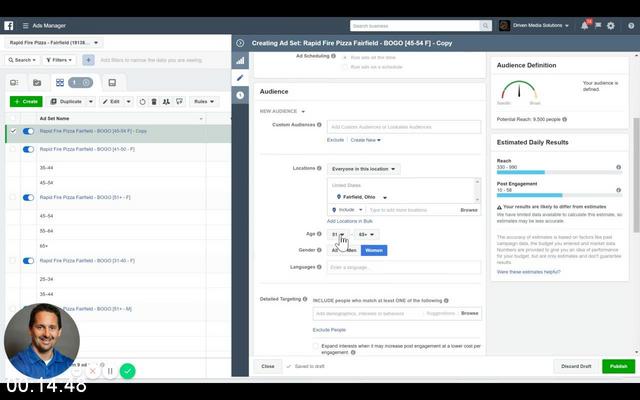Open the settings gear in top bar
This screenshot has width=640, height=400.
click(611, 25)
